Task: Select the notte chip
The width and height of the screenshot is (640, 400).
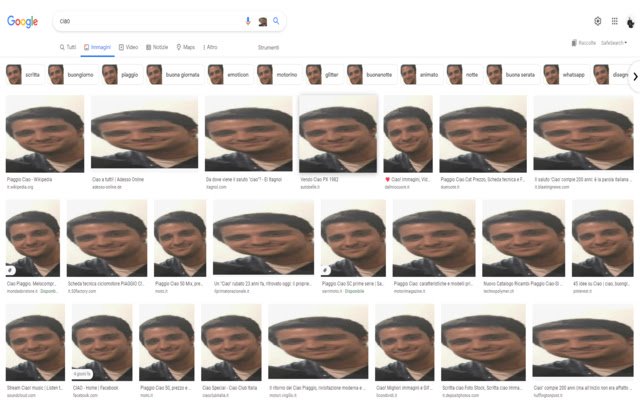Action: [463, 75]
